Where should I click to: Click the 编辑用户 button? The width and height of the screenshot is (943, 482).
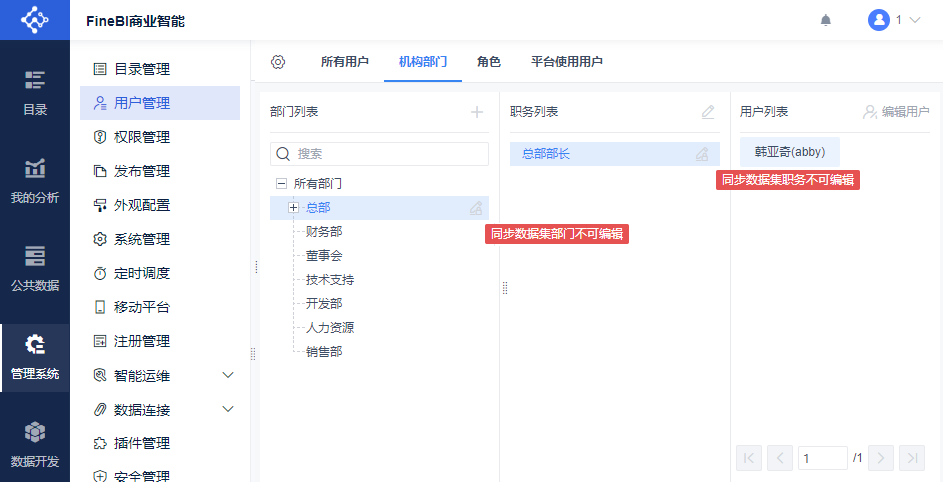click(x=896, y=112)
